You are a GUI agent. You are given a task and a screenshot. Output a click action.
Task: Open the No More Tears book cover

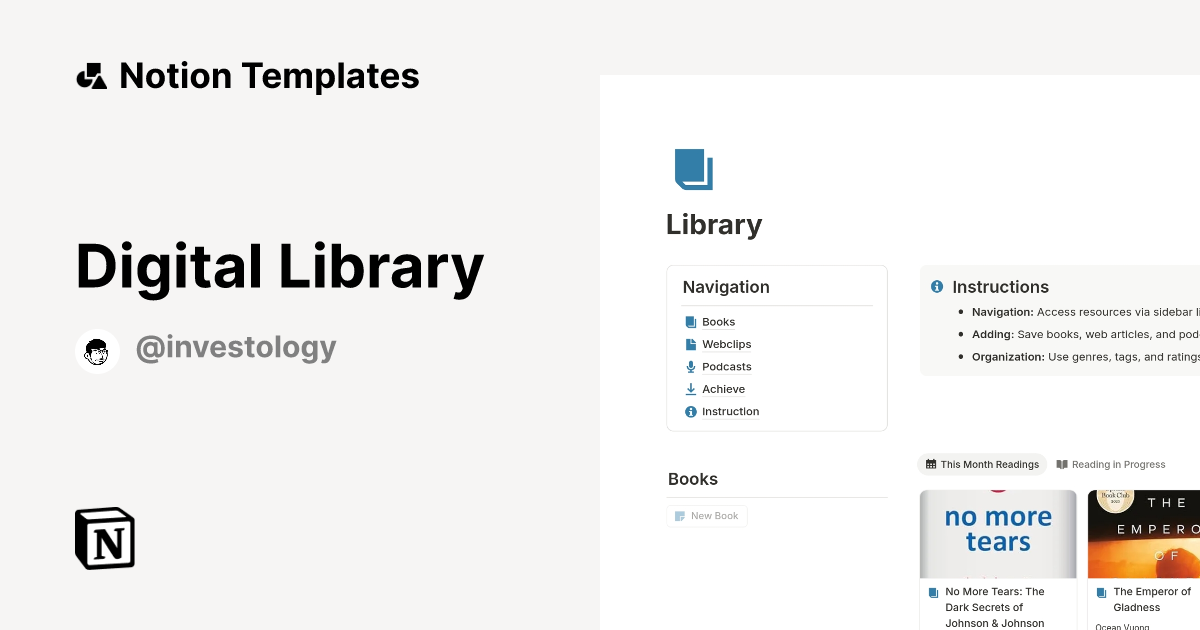point(997,533)
